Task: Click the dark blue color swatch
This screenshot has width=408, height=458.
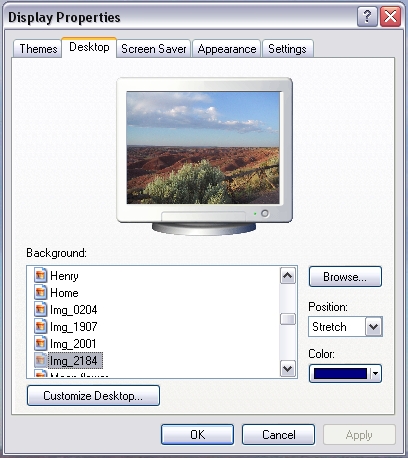Action: [x=340, y=374]
